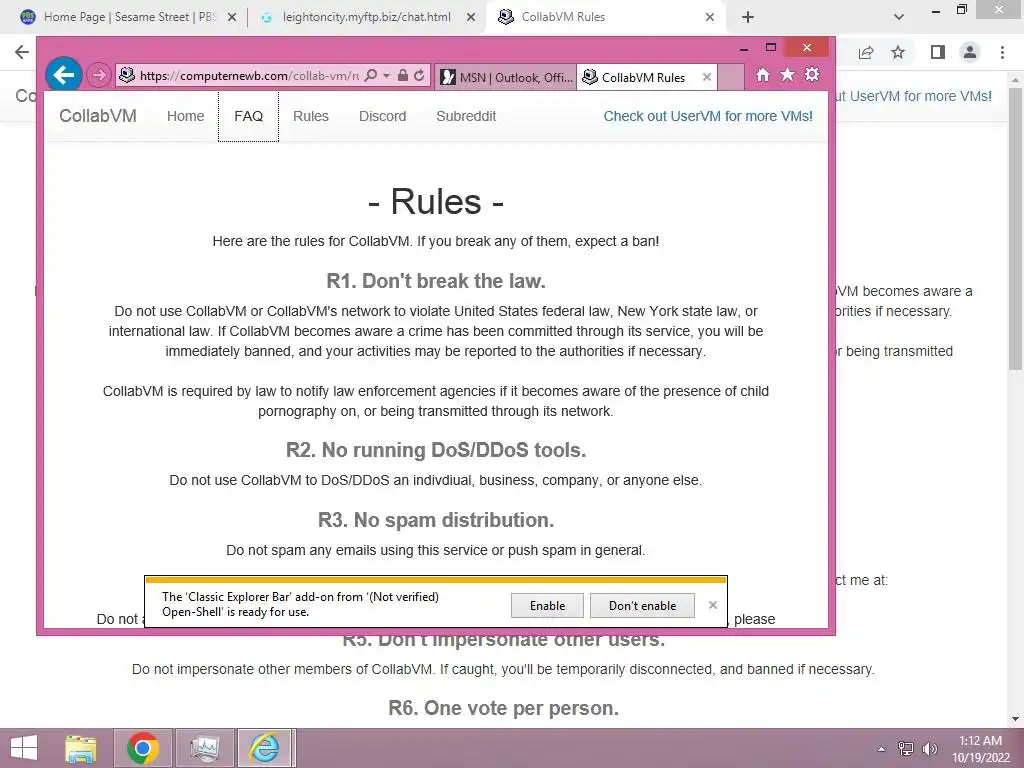Click the '- Rules -' page title
This screenshot has height=768, width=1024.
click(436, 201)
